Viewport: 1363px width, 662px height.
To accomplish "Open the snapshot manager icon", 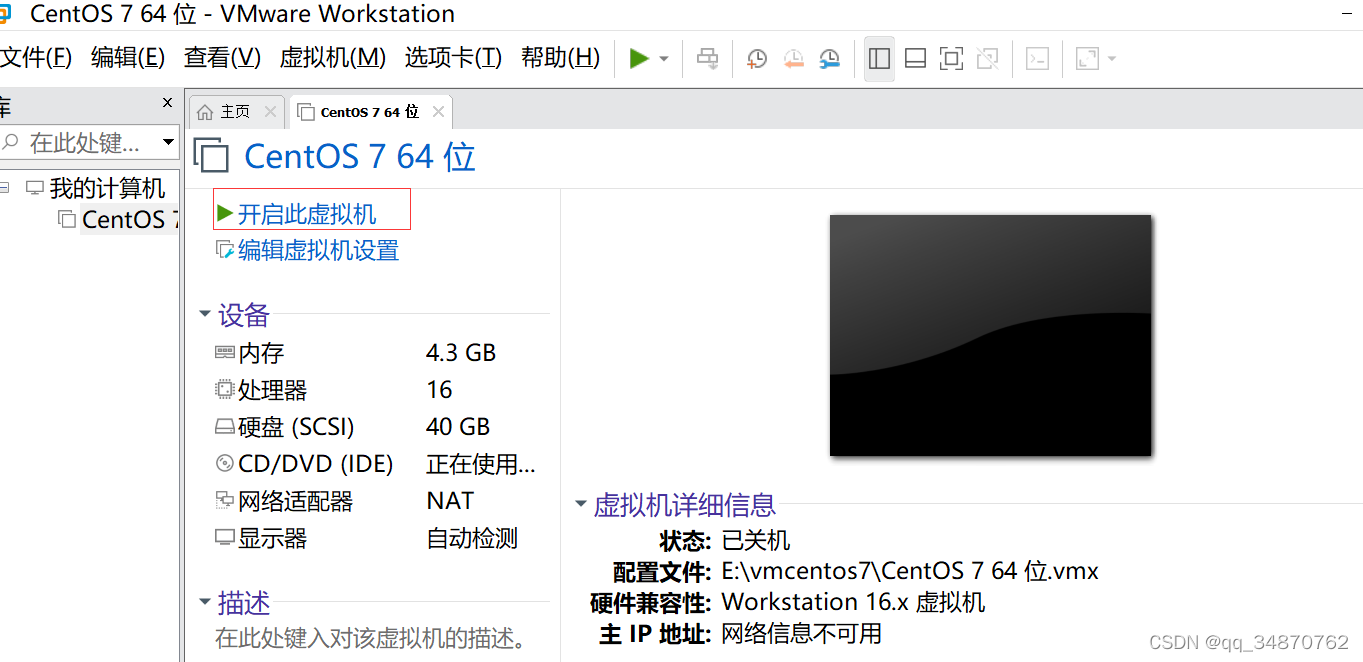I will tap(830, 59).
